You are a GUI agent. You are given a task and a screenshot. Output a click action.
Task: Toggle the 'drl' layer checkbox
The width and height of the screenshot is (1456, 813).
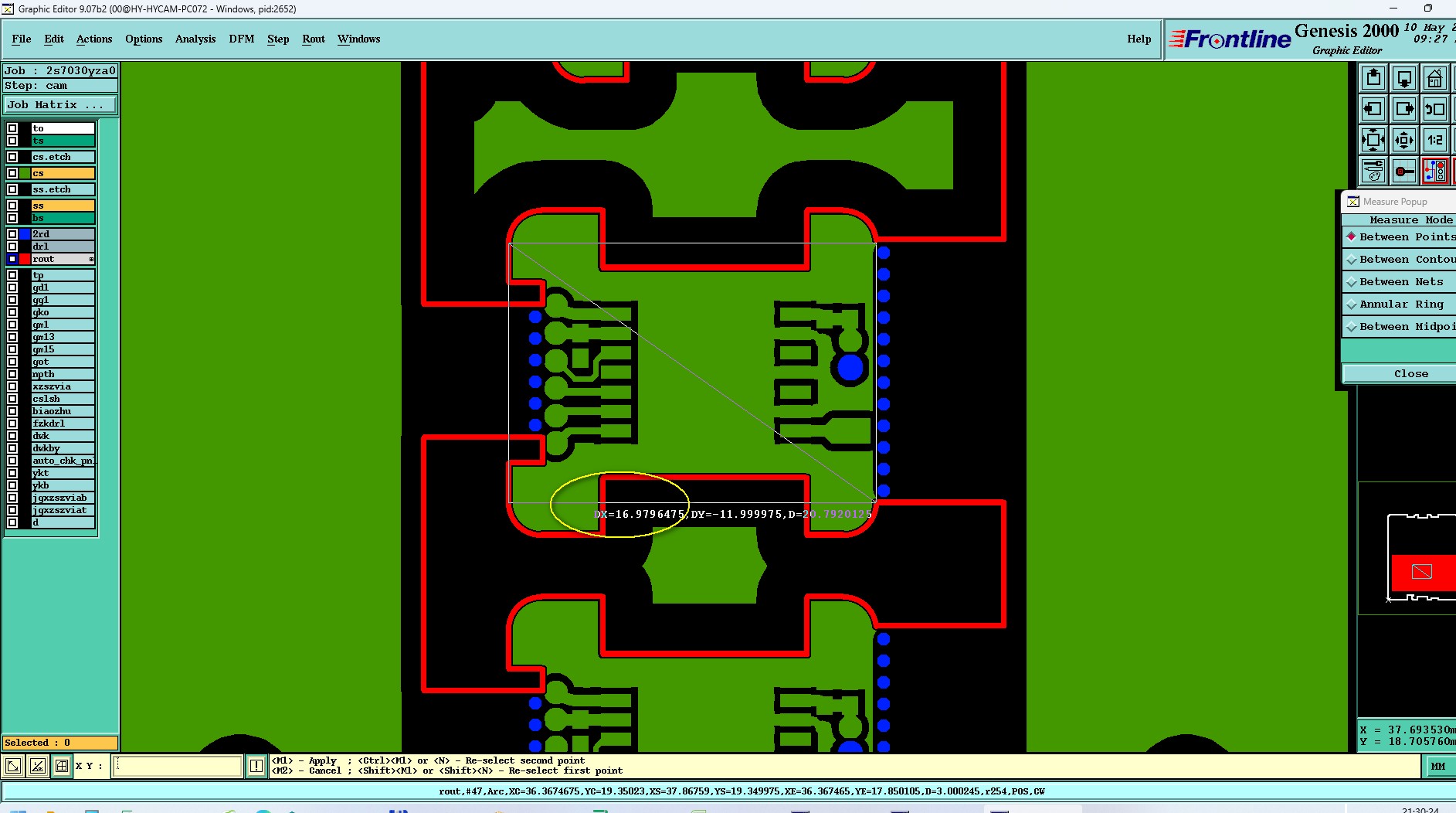point(12,247)
